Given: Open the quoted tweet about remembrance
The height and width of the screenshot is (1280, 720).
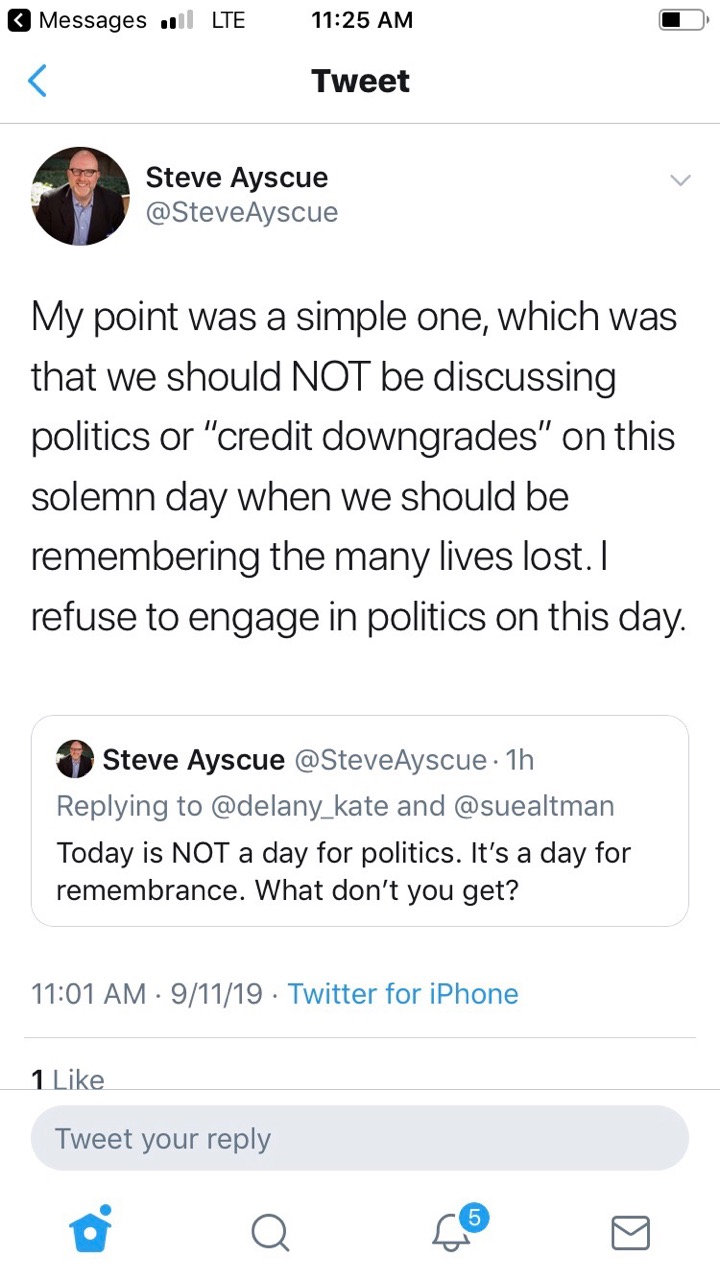Looking at the screenshot, I should pos(360,870).
